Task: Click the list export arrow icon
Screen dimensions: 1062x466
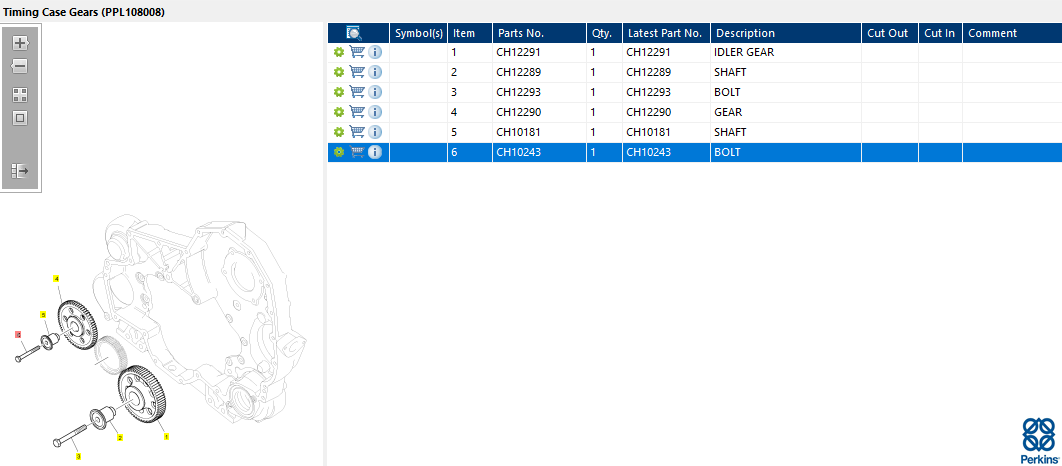Action: point(20,171)
